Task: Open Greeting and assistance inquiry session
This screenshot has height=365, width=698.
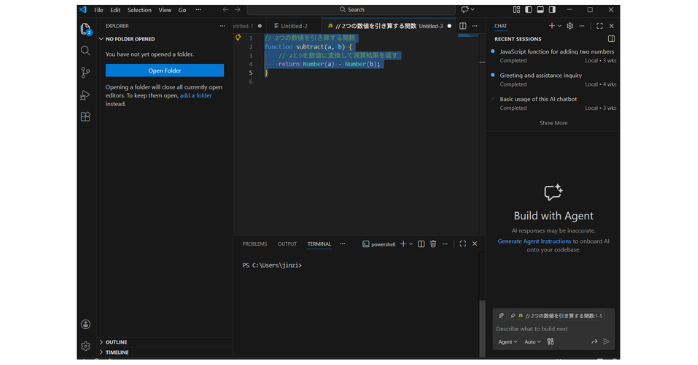Action: coord(553,79)
